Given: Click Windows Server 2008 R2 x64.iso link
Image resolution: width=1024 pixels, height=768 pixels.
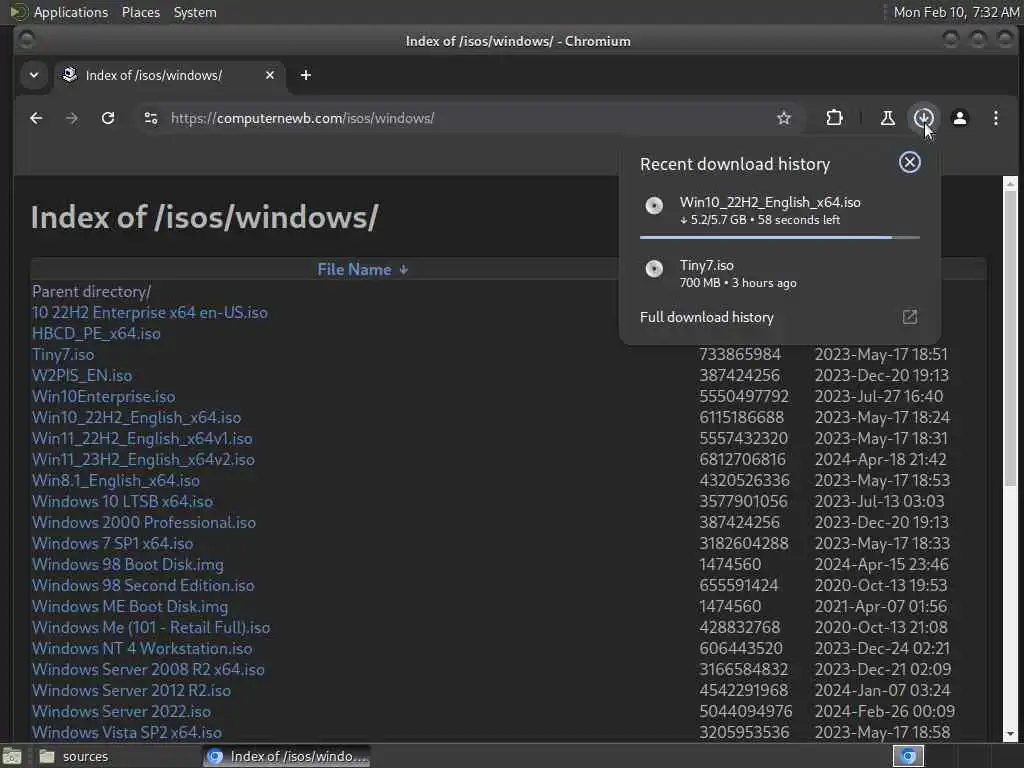Looking at the screenshot, I should pyautogui.click(x=148, y=669).
